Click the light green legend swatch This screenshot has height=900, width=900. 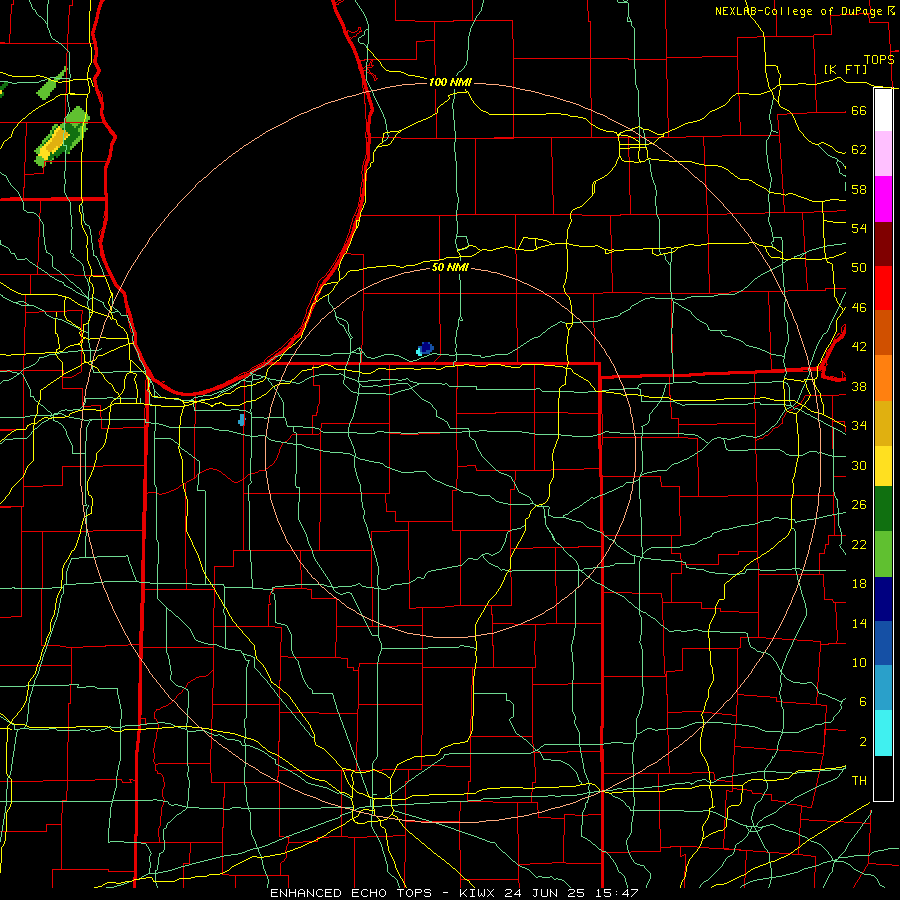[883, 554]
